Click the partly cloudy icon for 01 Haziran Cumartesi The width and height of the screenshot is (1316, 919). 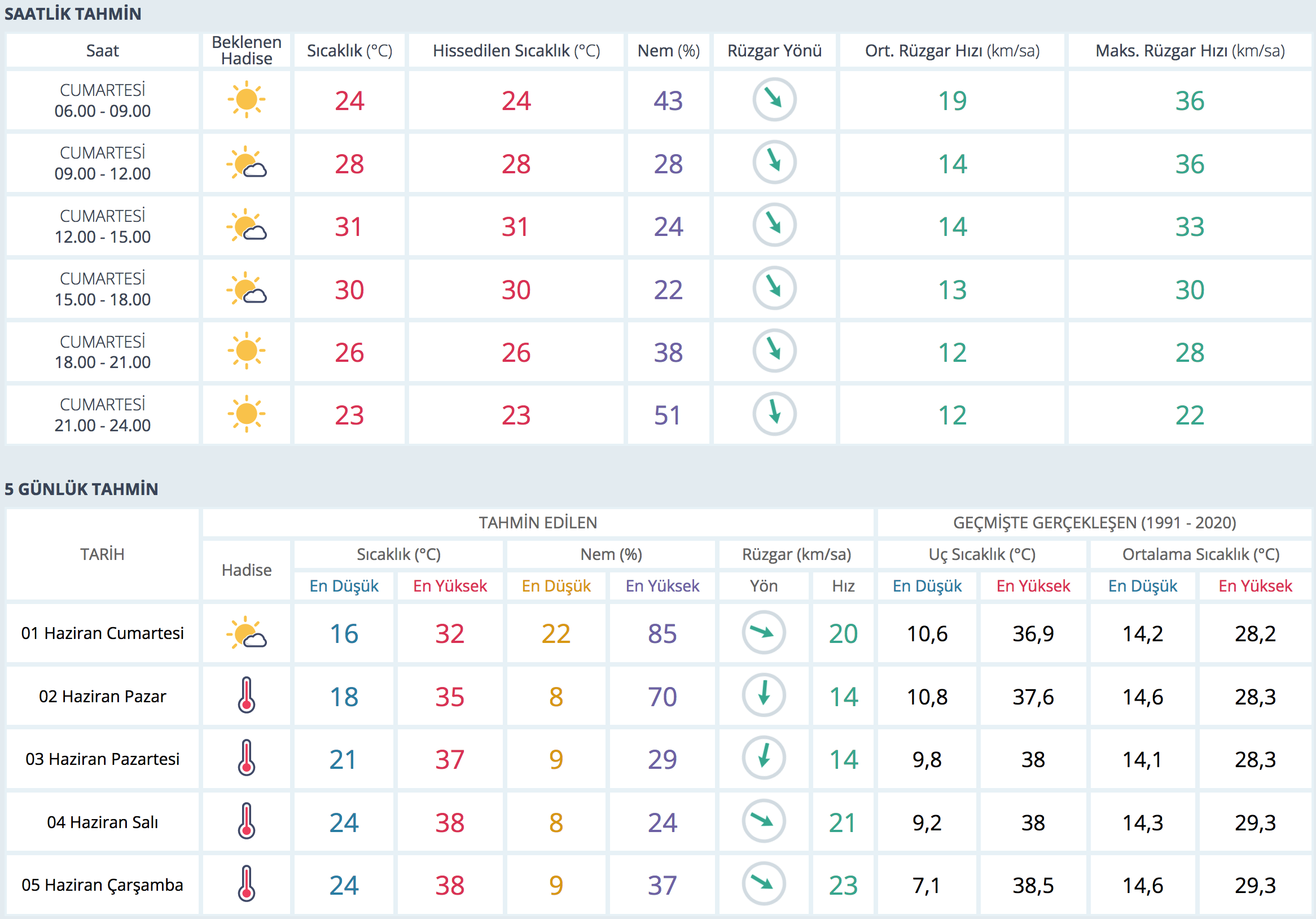(x=247, y=633)
